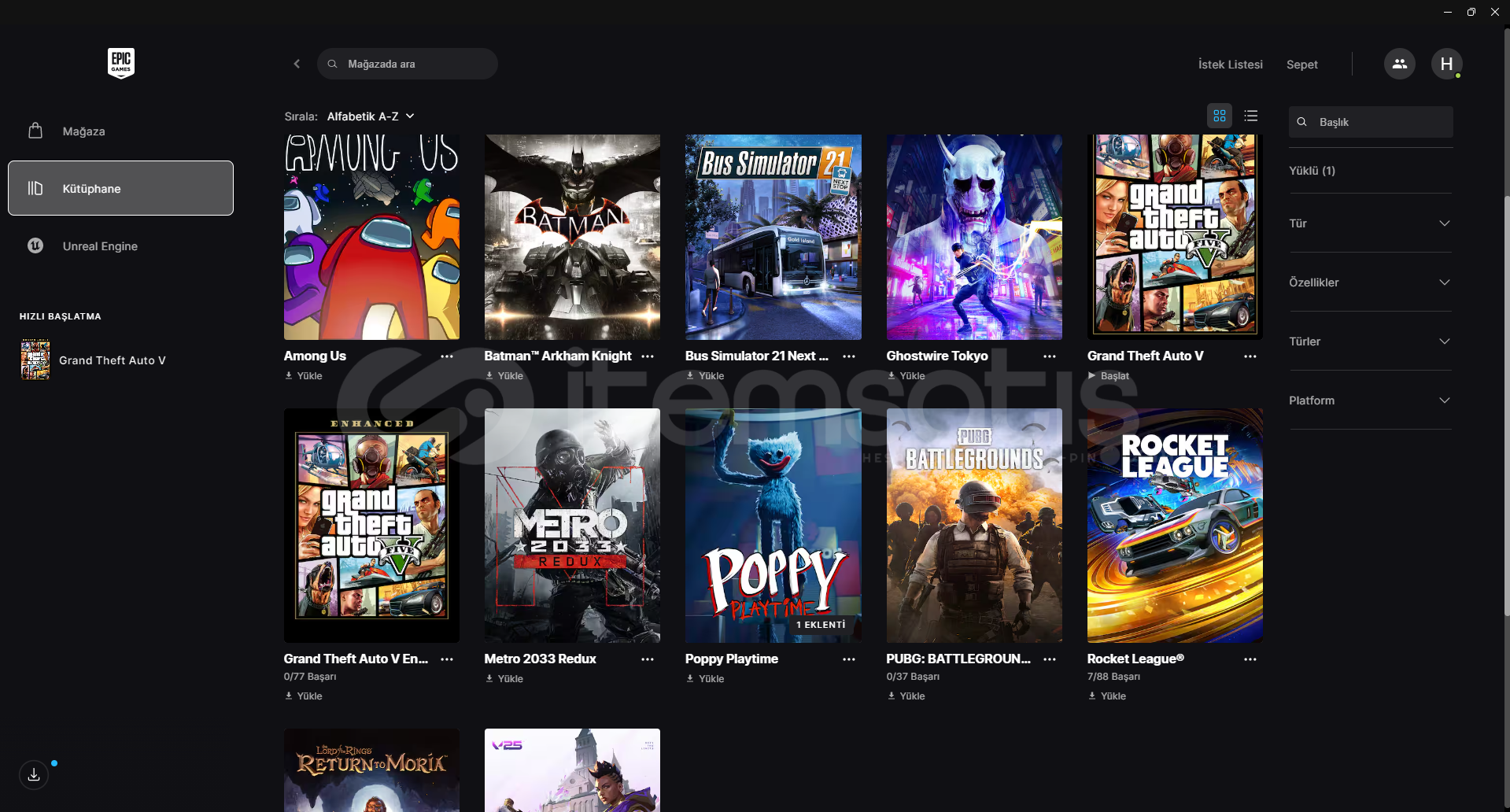Open the friends list icon
Screen dimensions: 1510x812
pos(1399,64)
